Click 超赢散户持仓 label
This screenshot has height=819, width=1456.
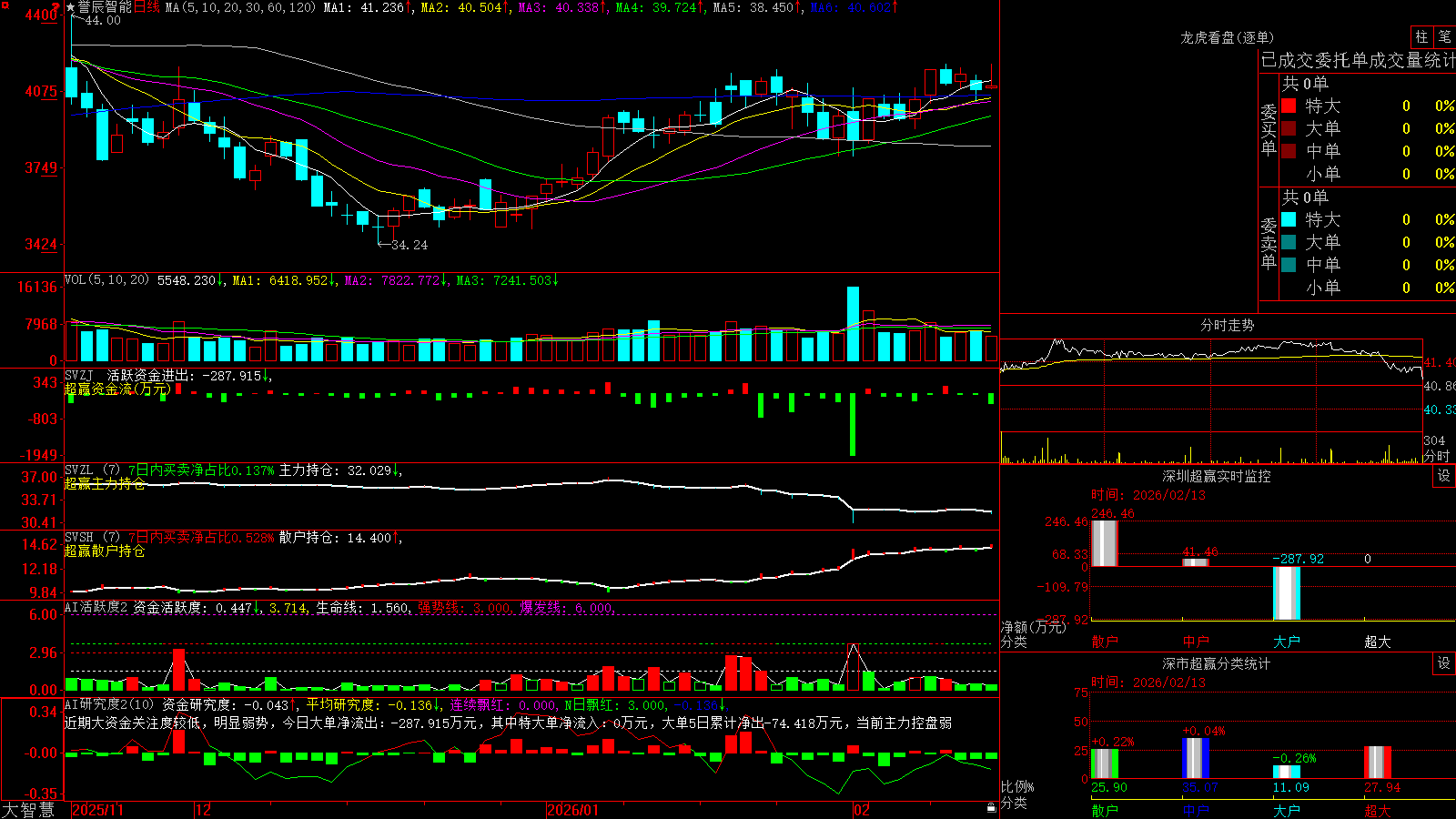(x=105, y=551)
